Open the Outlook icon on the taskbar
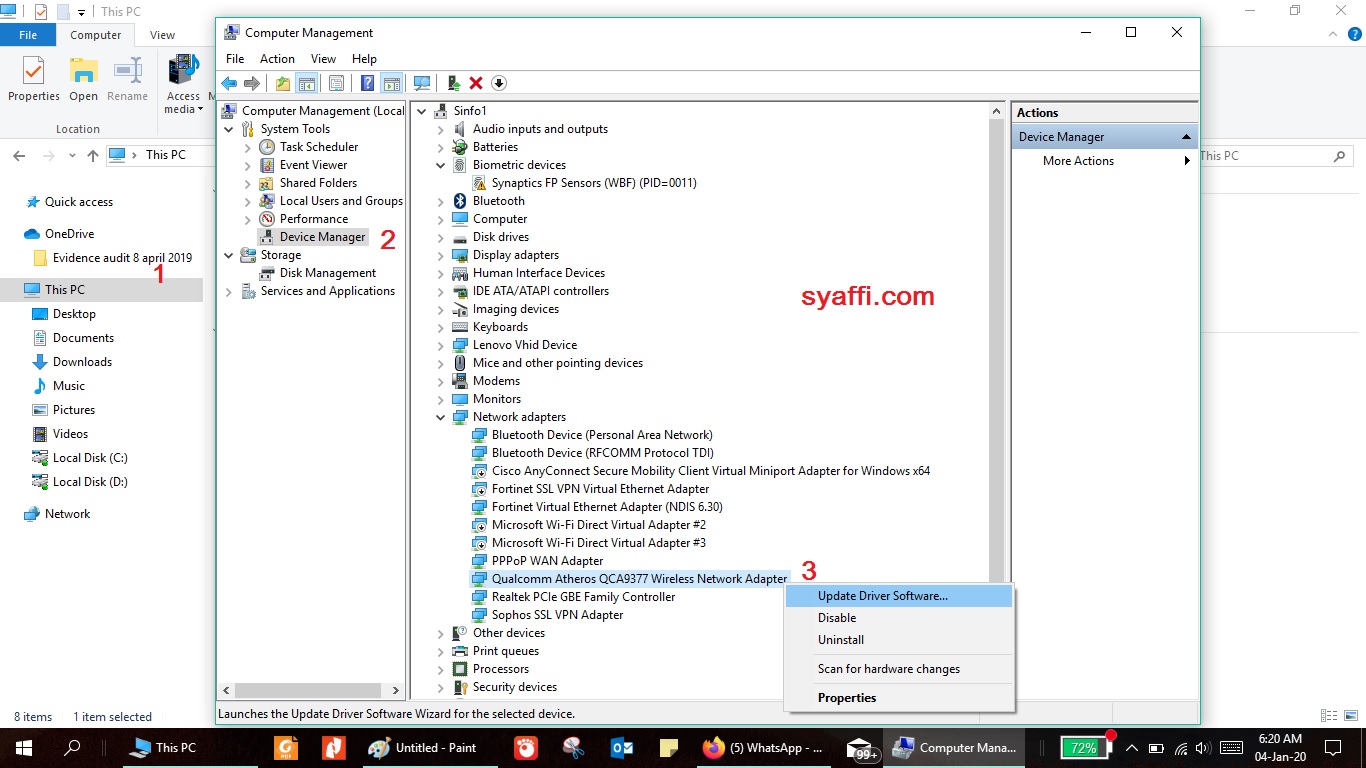This screenshot has height=768, width=1366. 622,748
